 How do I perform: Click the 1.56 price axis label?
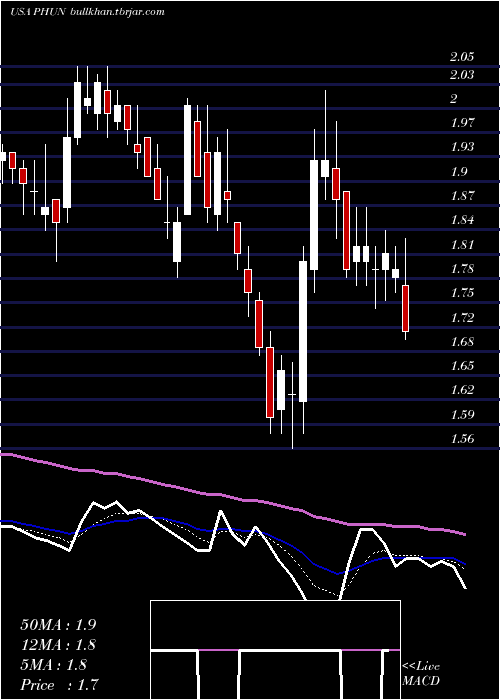pyautogui.click(x=462, y=439)
